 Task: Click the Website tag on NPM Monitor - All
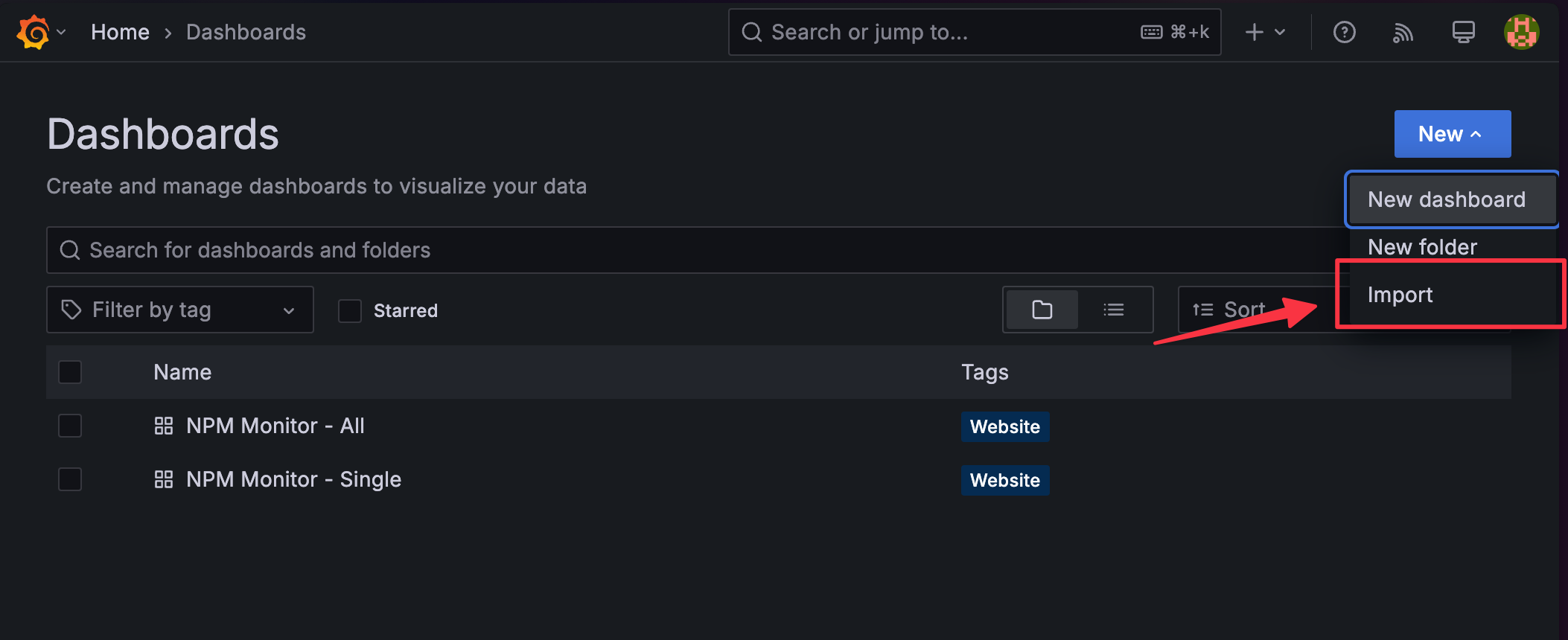(1004, 426)
